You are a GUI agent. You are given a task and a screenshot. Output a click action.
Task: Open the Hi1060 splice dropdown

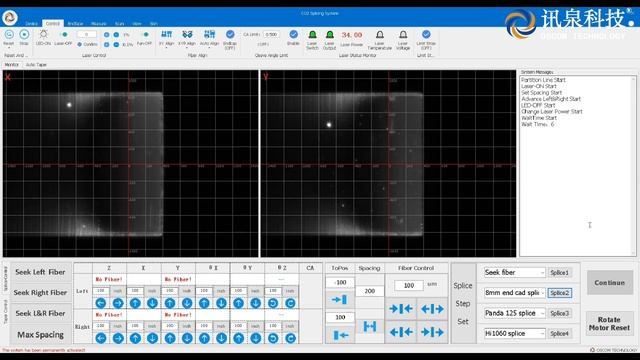pos(542,333)
